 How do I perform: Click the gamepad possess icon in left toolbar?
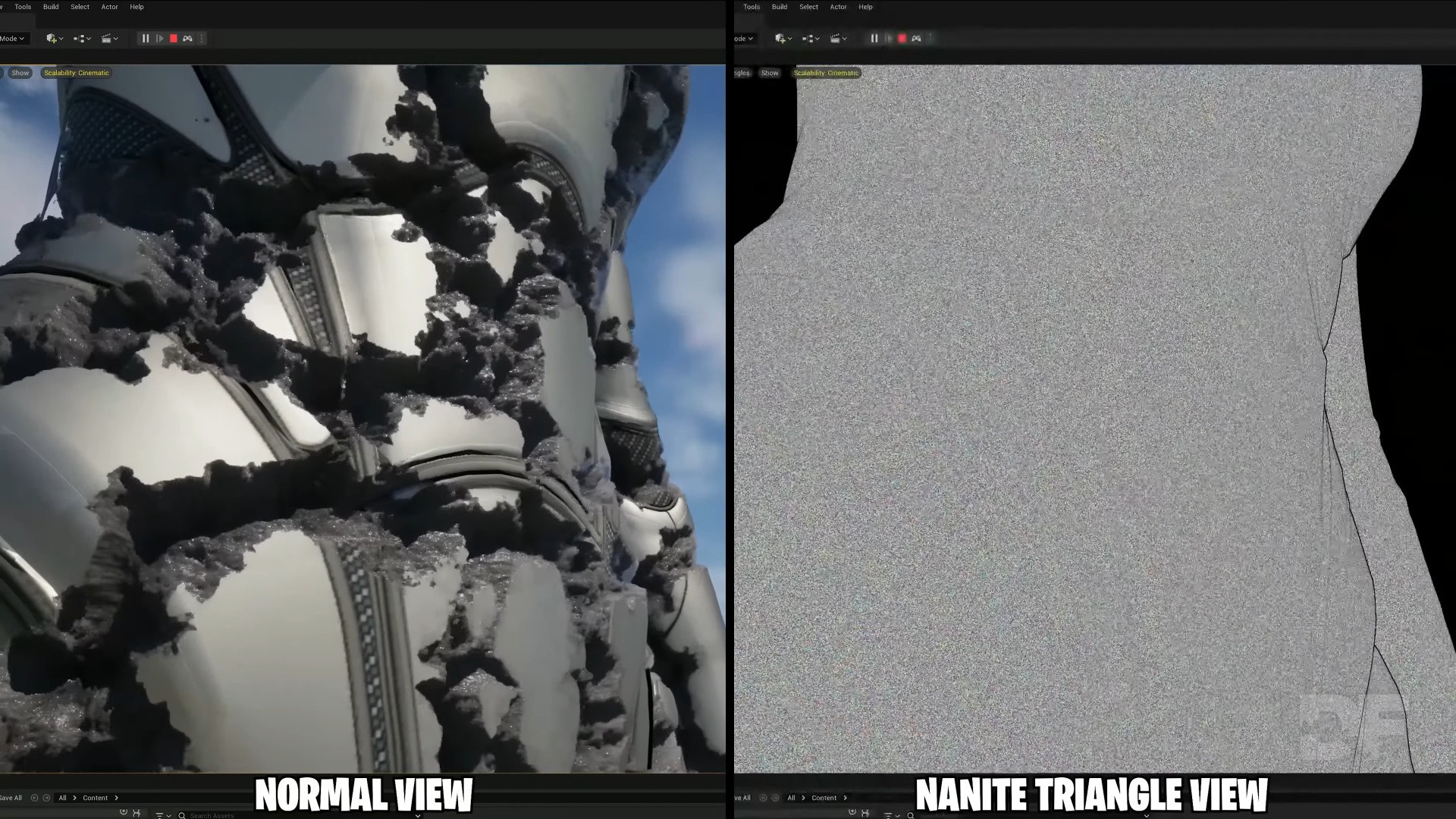click(x=188, y=39)
